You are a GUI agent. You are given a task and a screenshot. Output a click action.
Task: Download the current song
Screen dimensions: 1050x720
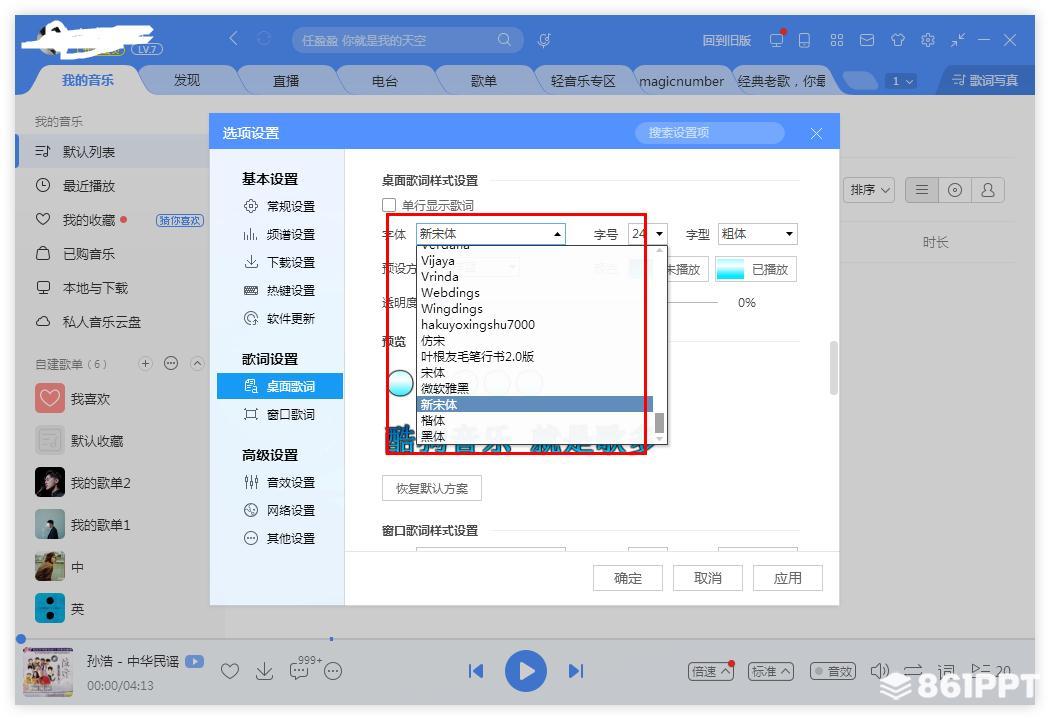[265, 671]
